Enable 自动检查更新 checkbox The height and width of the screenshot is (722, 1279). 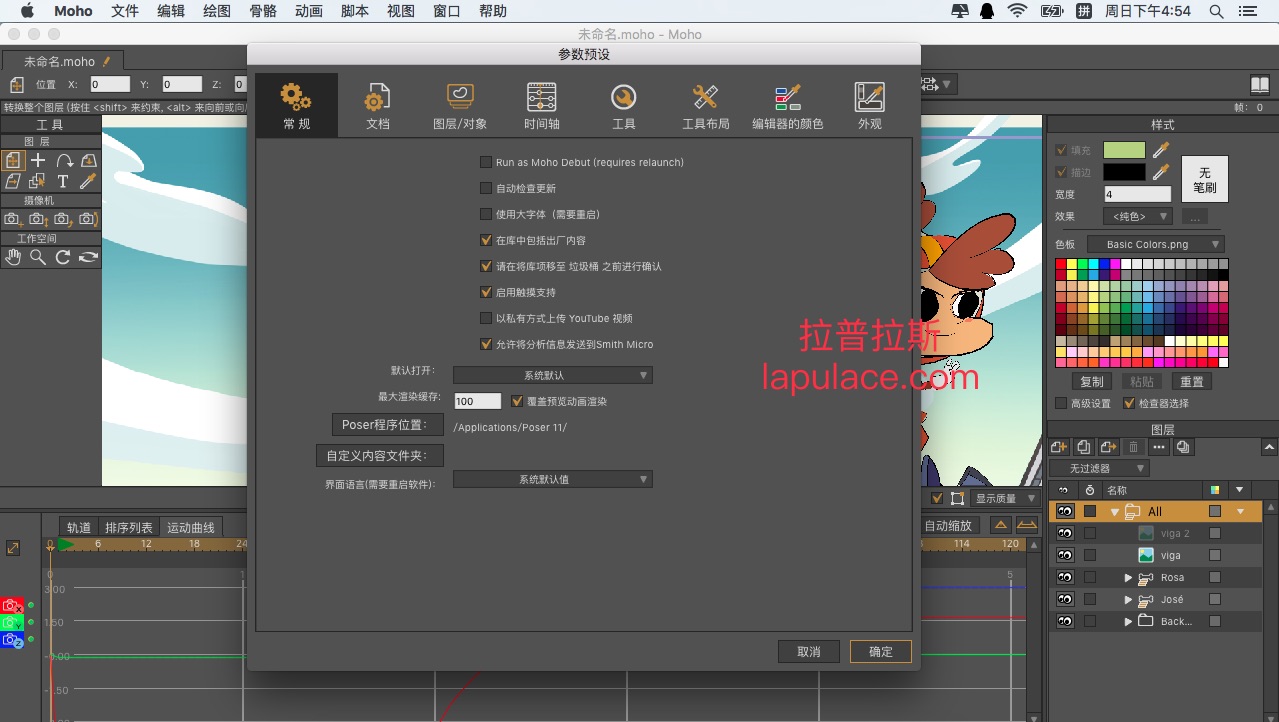pyautogui.click(x=486, y=188)
